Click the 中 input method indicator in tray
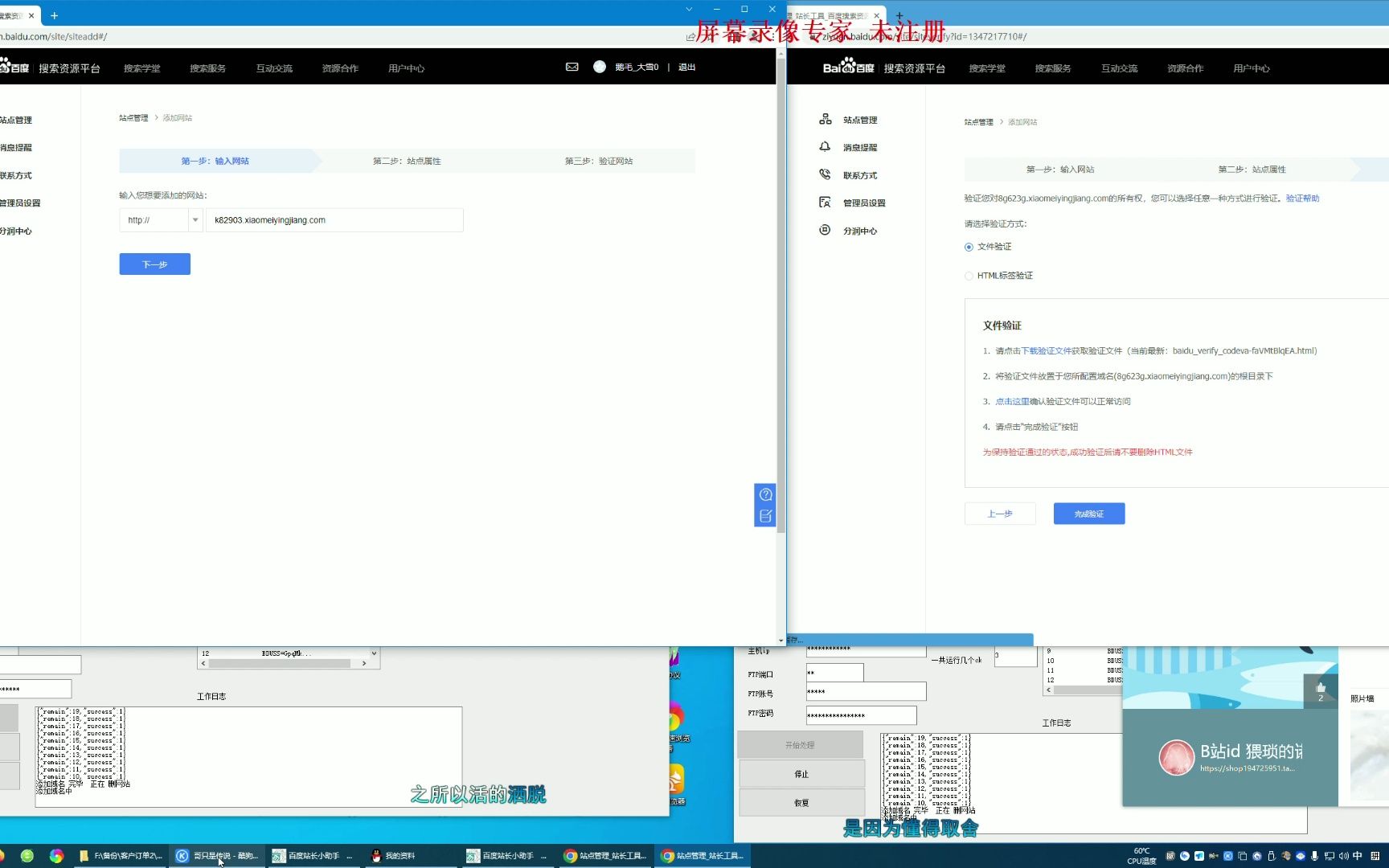The width and height of the screenshot is (1389, 868). click(x=1358, y=856)
